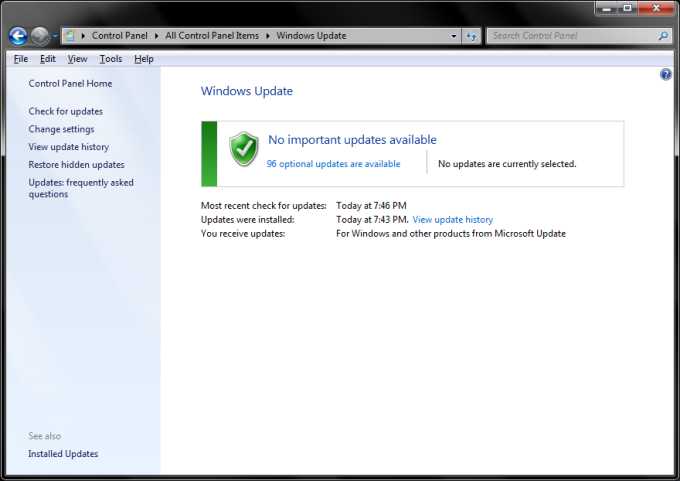Click Most recent check for updates label

[263, 206]
